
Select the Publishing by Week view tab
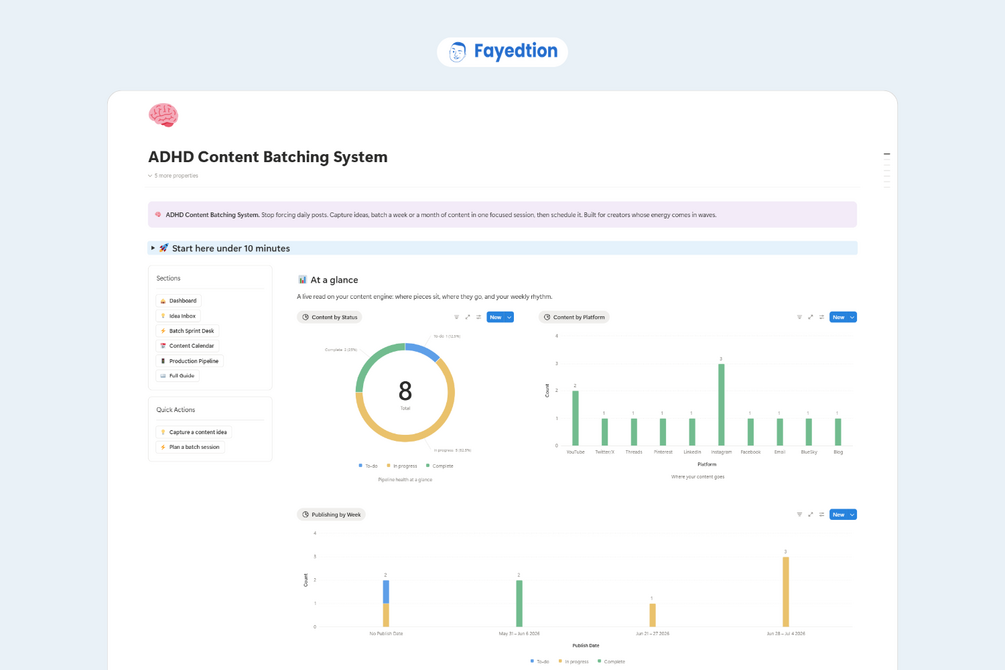[331, 515]
